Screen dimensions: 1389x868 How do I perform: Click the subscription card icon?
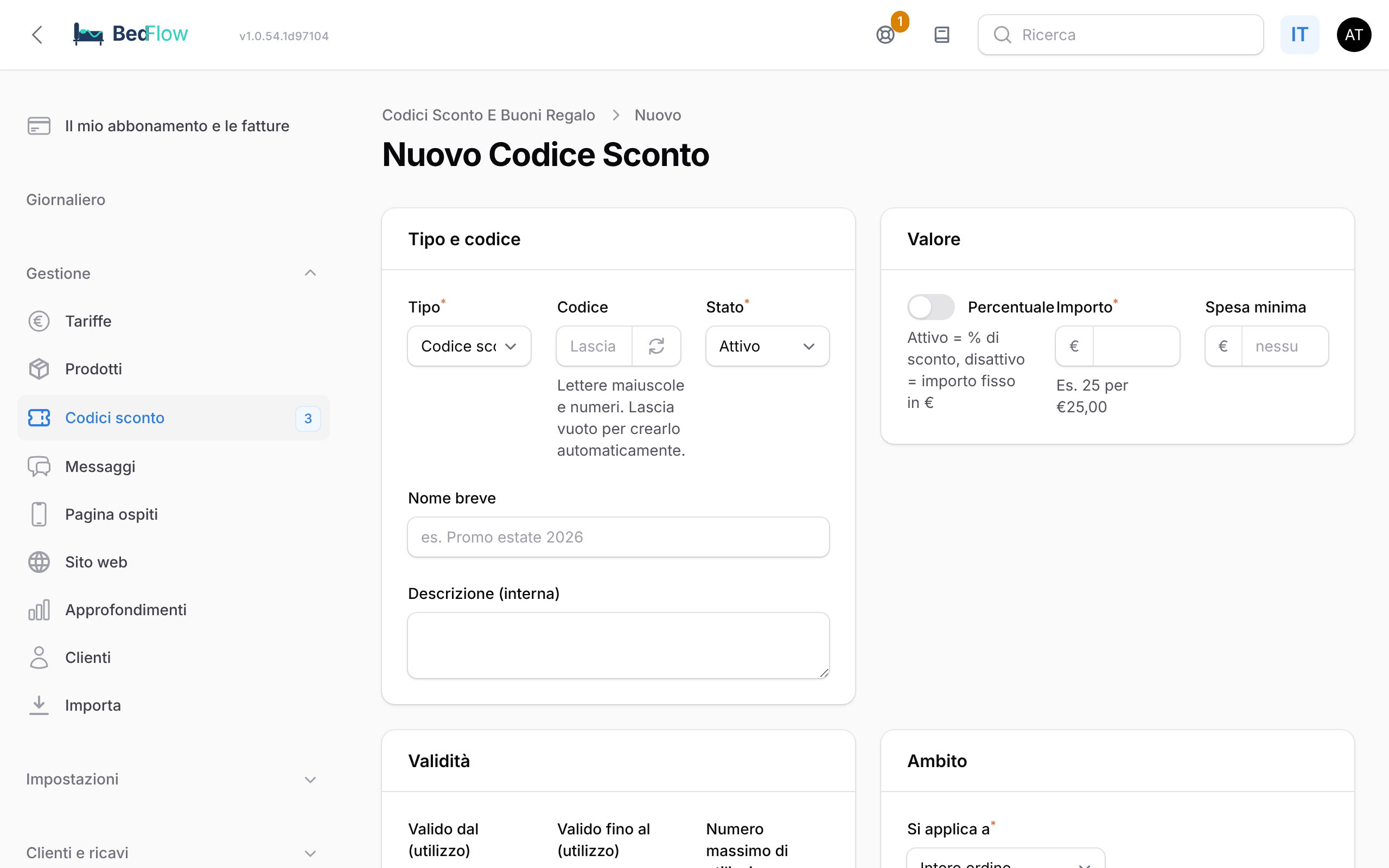39,126
